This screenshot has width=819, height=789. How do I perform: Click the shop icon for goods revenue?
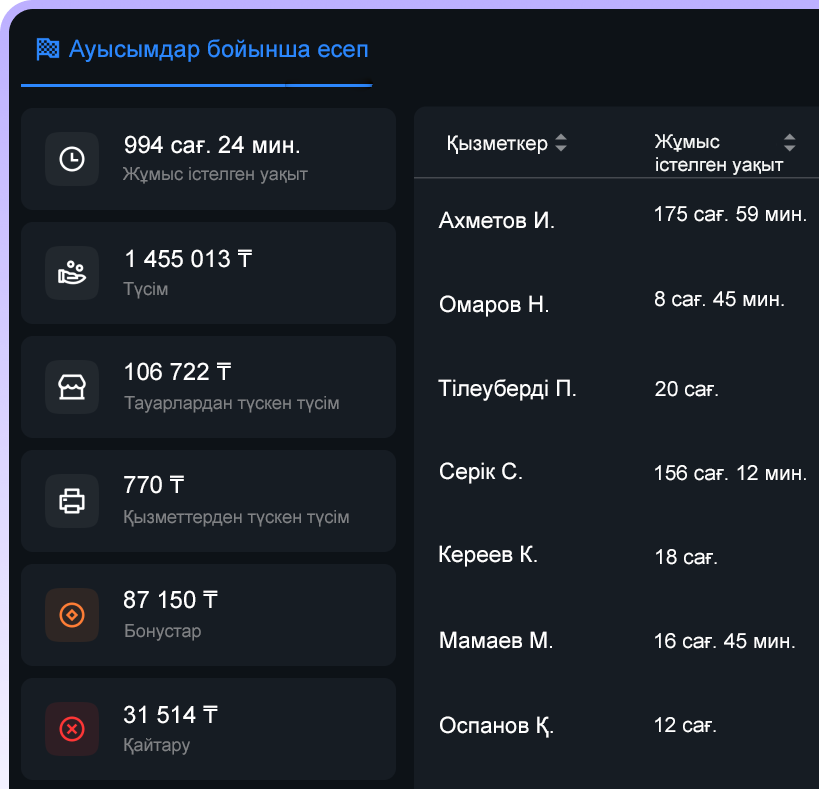72,387
